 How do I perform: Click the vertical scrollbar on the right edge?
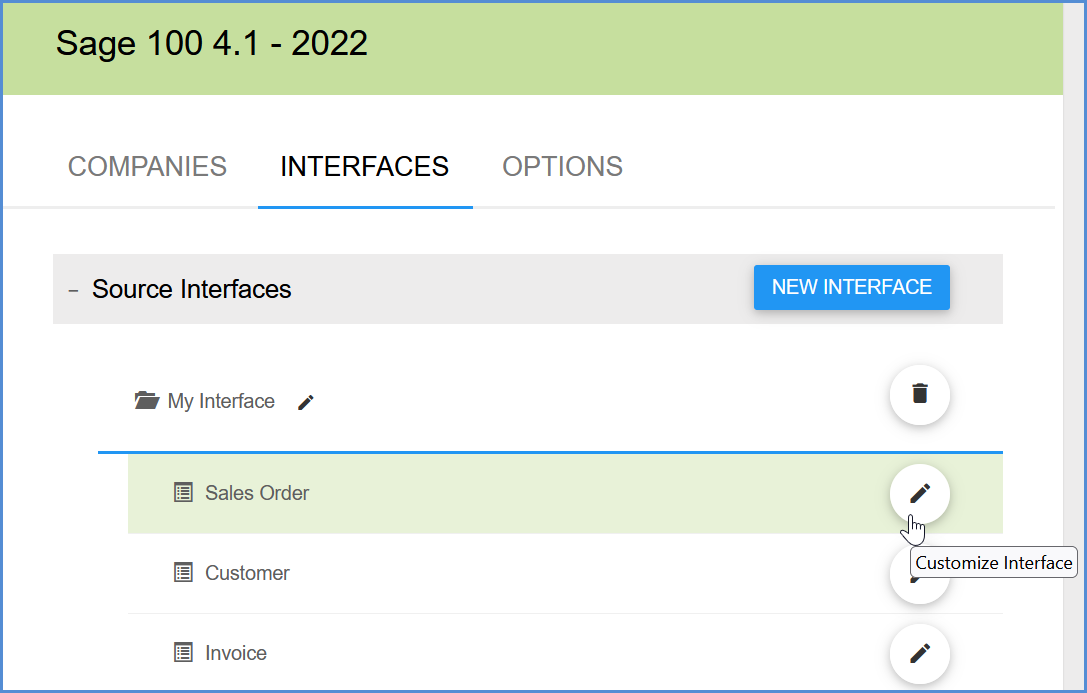(x=1073, y=350)
